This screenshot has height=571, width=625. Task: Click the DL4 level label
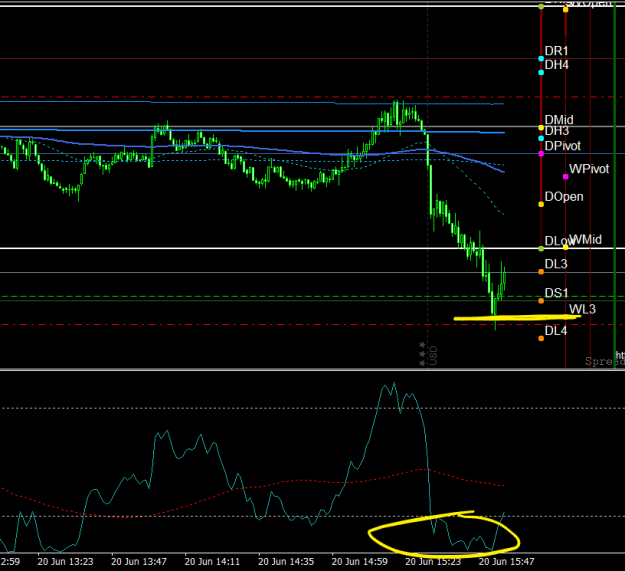point(556,331)
